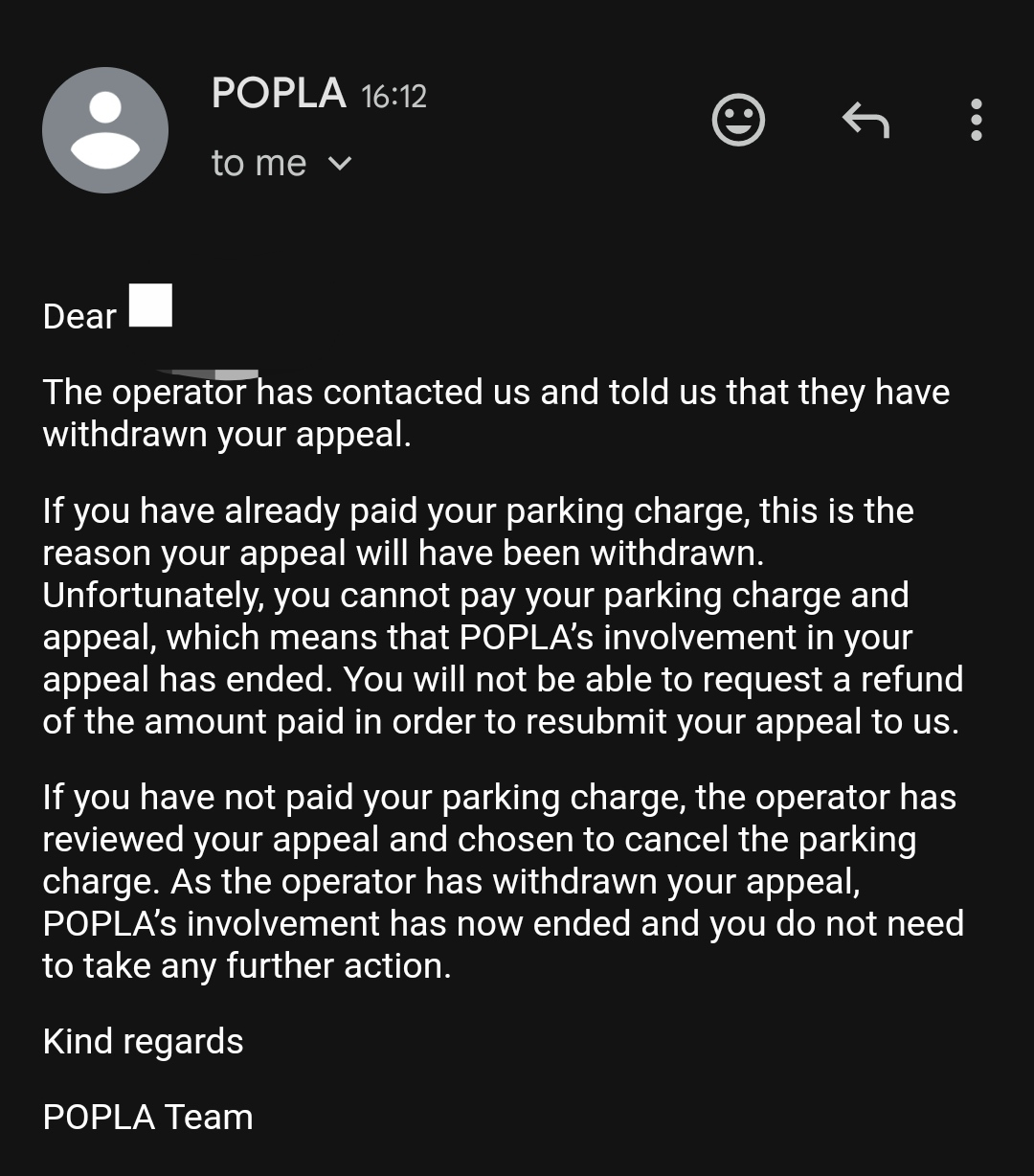Tap the 'to me' recipient text
The image size is (1034, 1176).
[x=258, y=164]
